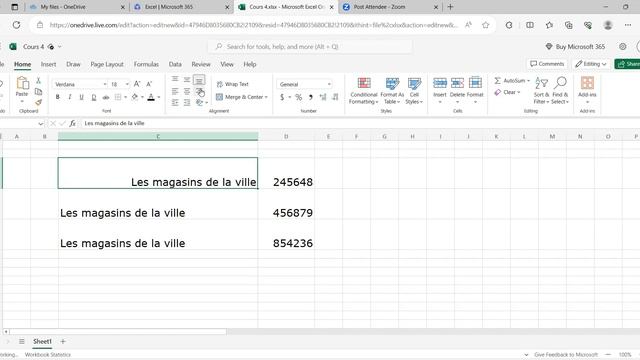Click Increase Decimal icon

pos(323,97)
